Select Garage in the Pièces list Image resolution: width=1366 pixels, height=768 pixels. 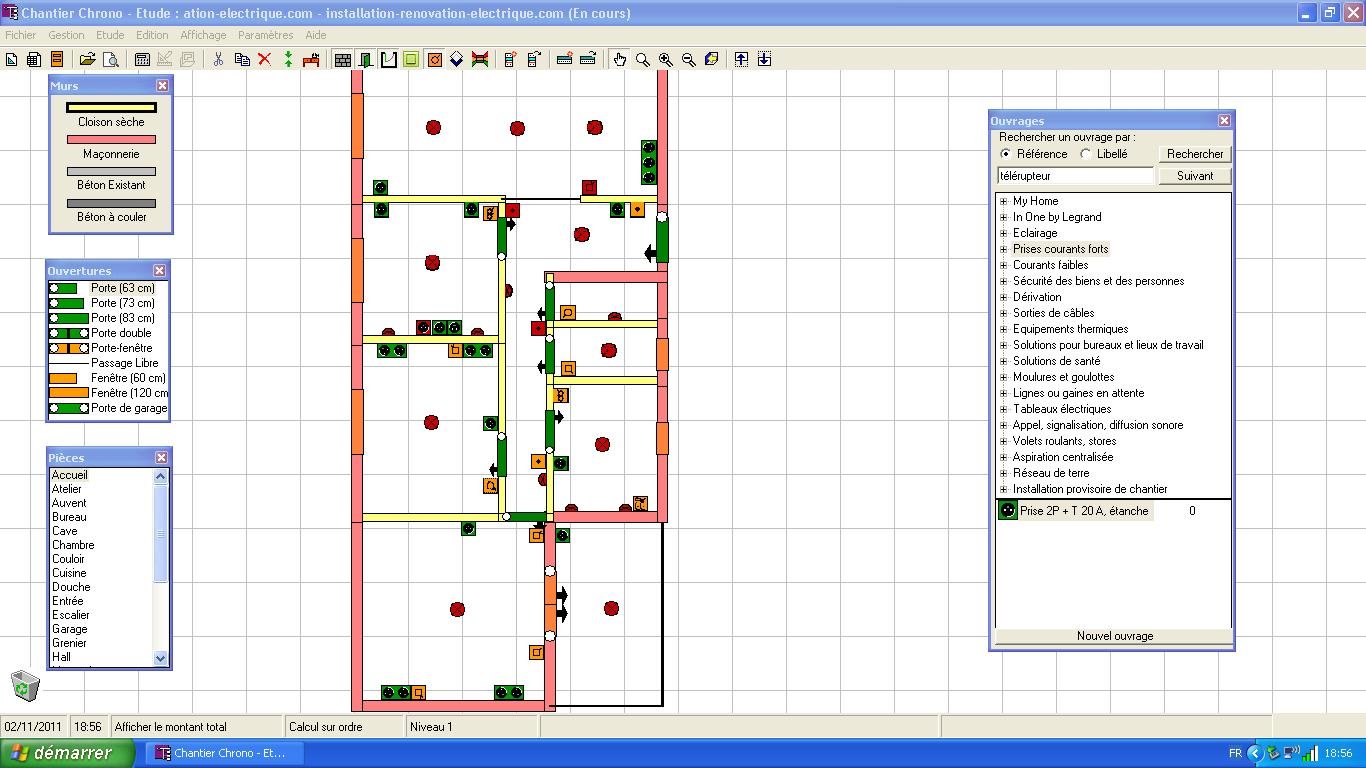[69, 629]
